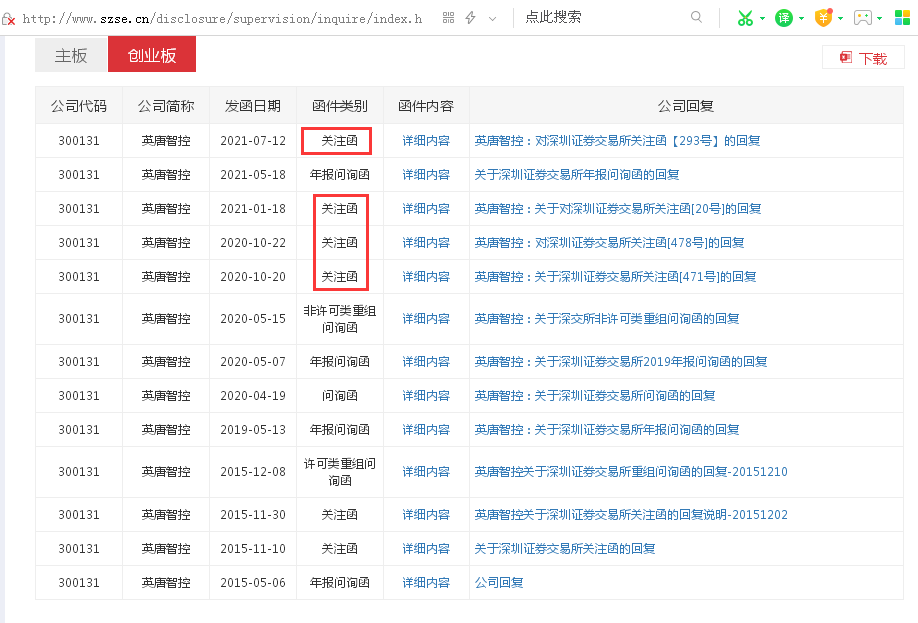Open reply to 关注函[20号]

coord(618,208)
